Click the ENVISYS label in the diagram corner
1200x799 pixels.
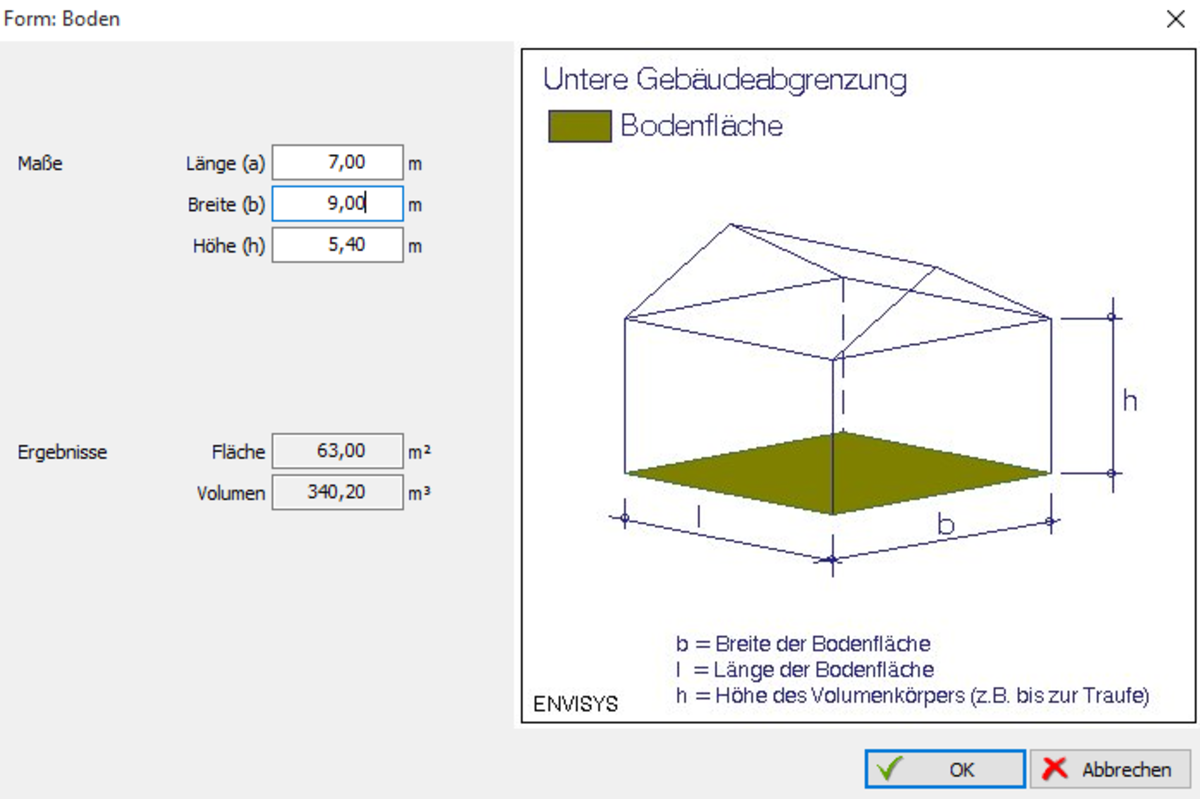(x=574, y=704)
